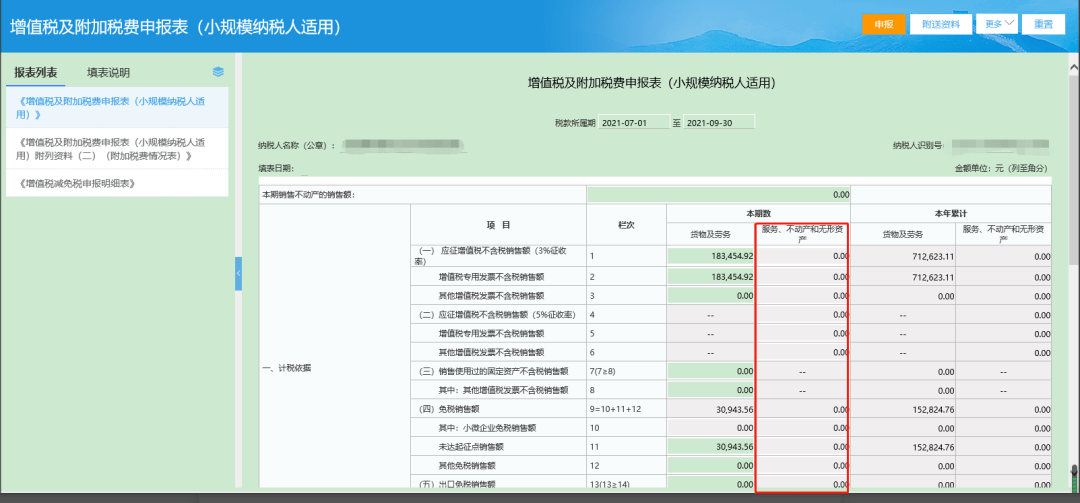
Task: Click row 10 小微企业免税销售额 goods cell
Action: click(x=711, y=427)
